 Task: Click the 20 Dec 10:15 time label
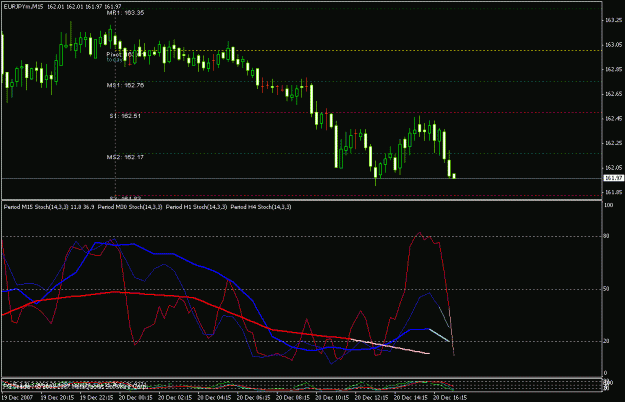(332, 398)
